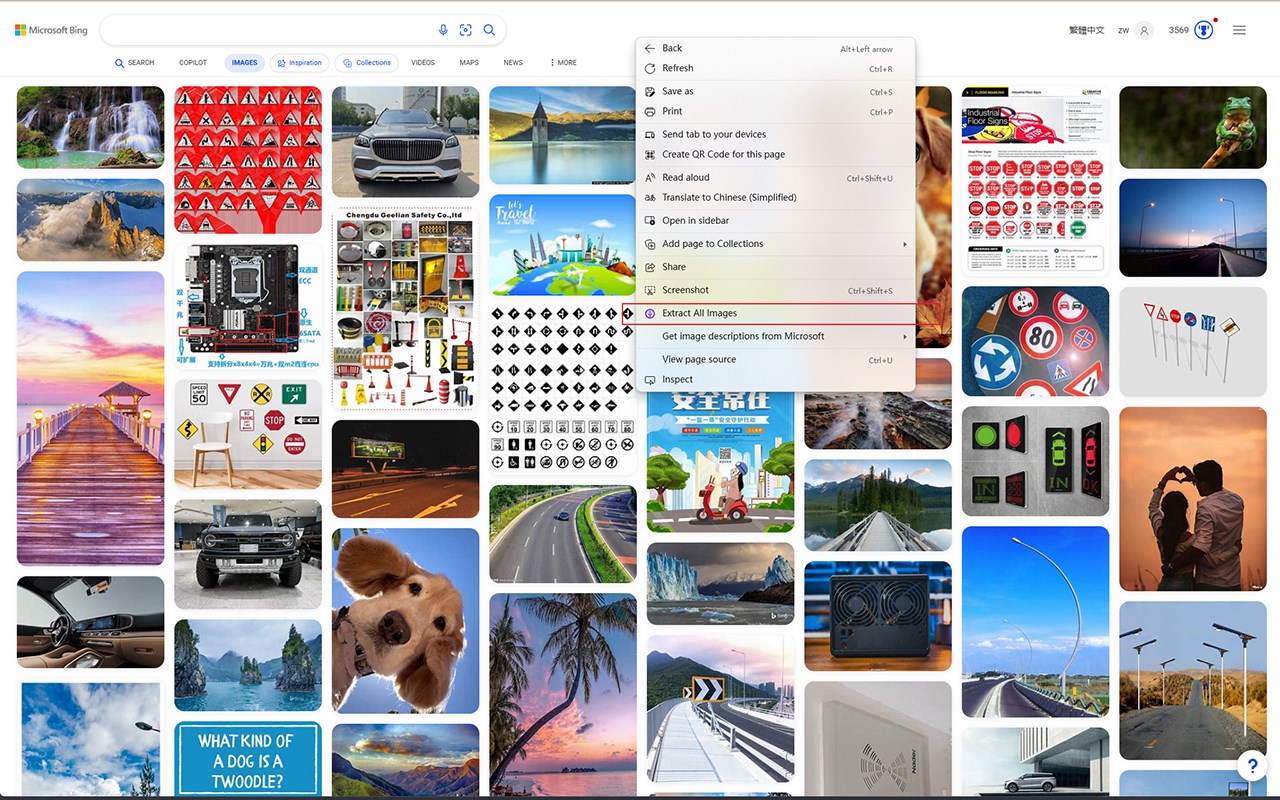Open the What Kind of Dog thumbnail

point(248,760)
